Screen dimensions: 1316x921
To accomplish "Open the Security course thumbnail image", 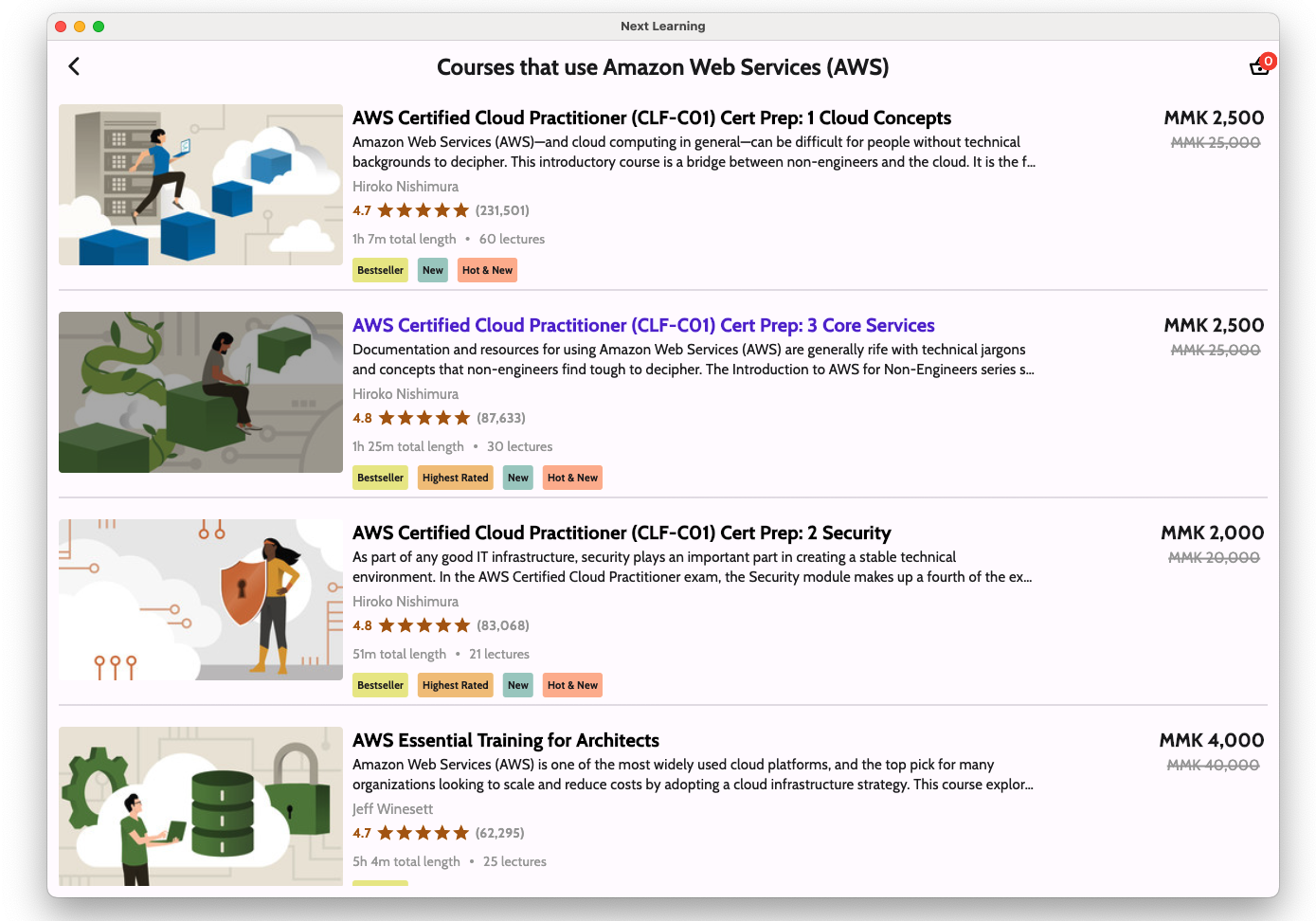I will [201, 600].
